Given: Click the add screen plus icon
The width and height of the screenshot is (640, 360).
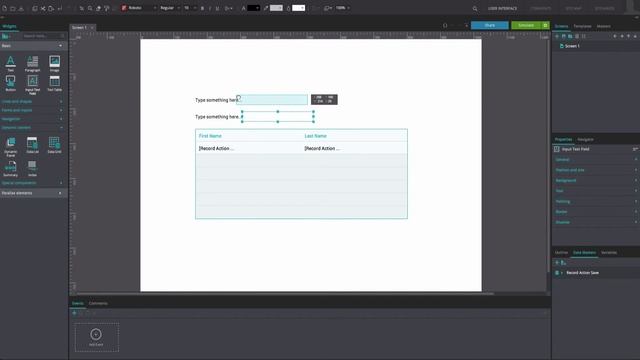Looking at the screenshot, I should tap(557, 36).
